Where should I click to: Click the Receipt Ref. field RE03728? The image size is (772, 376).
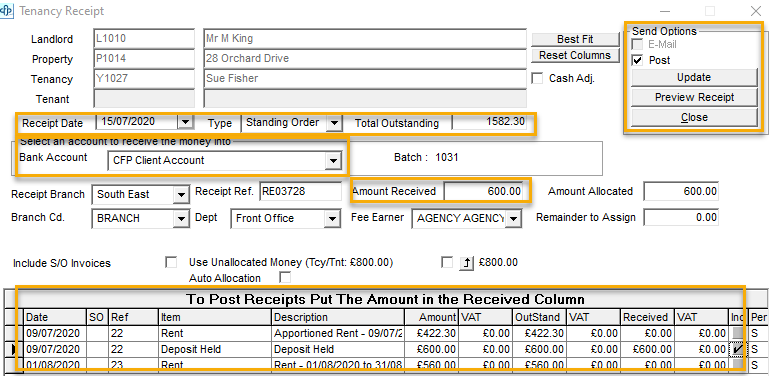pyautogui.click(x=300, y=191)
